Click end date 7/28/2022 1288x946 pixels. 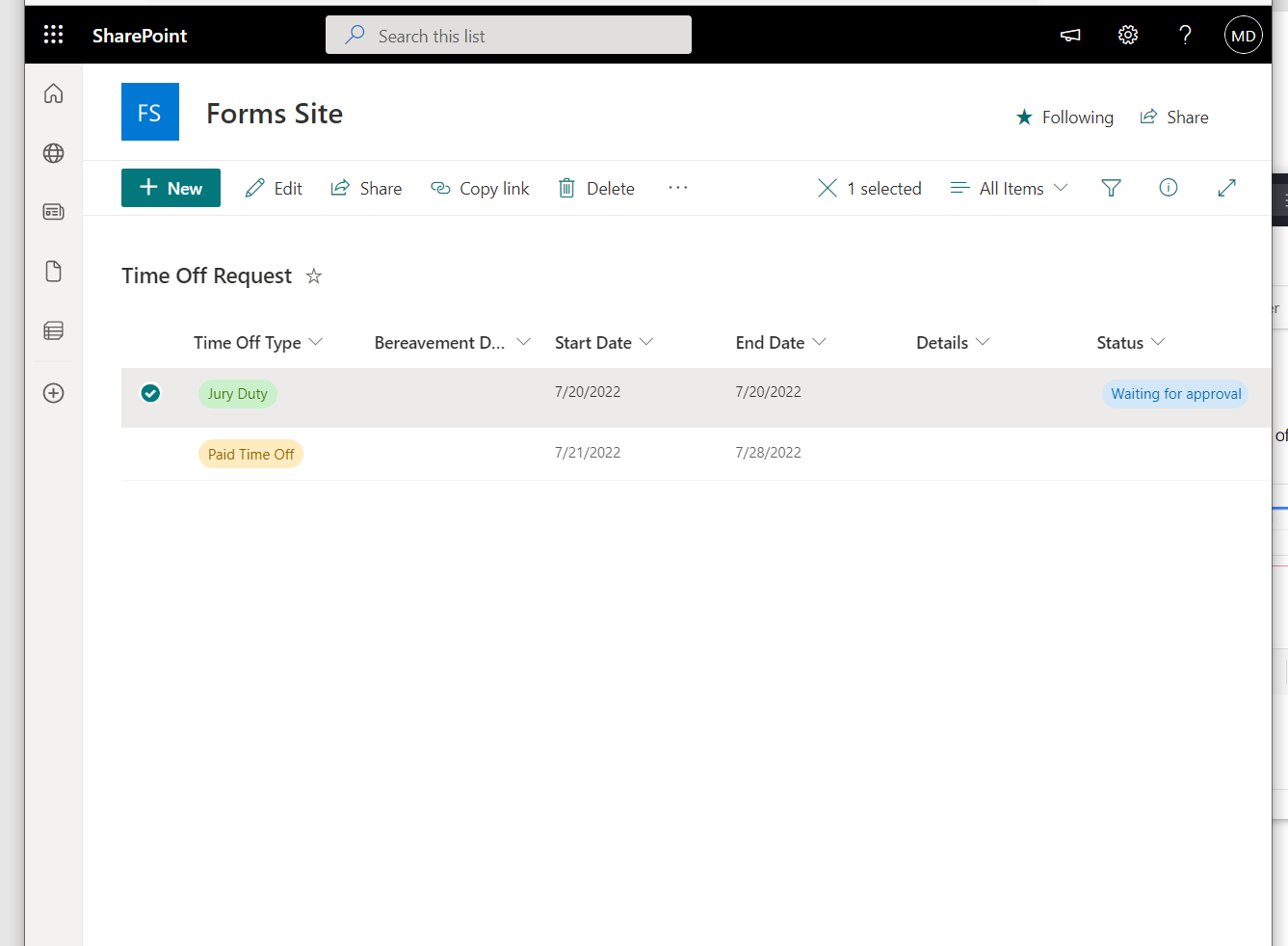768,453
